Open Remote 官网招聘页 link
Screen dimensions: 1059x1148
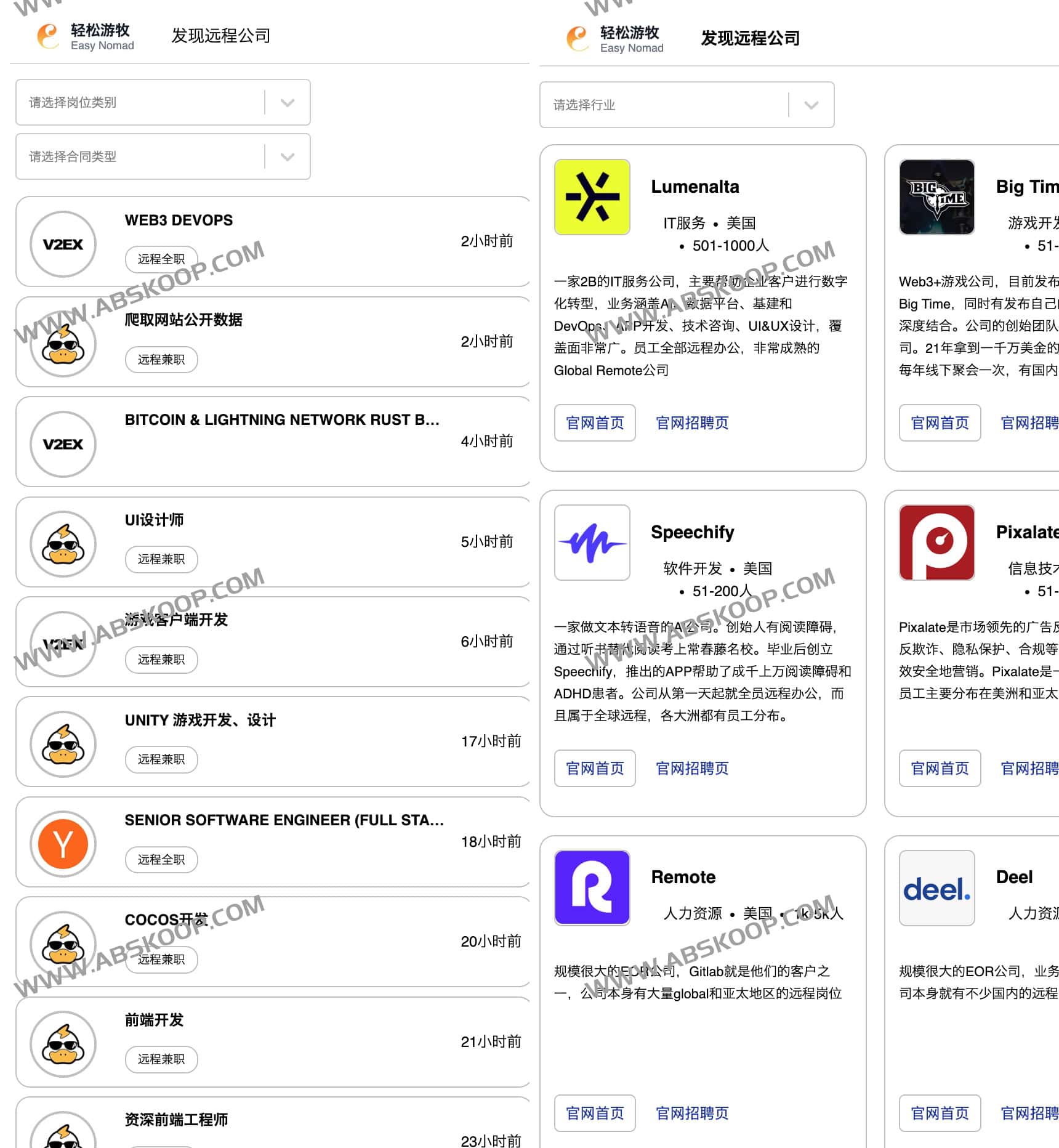pos(693,1114)
